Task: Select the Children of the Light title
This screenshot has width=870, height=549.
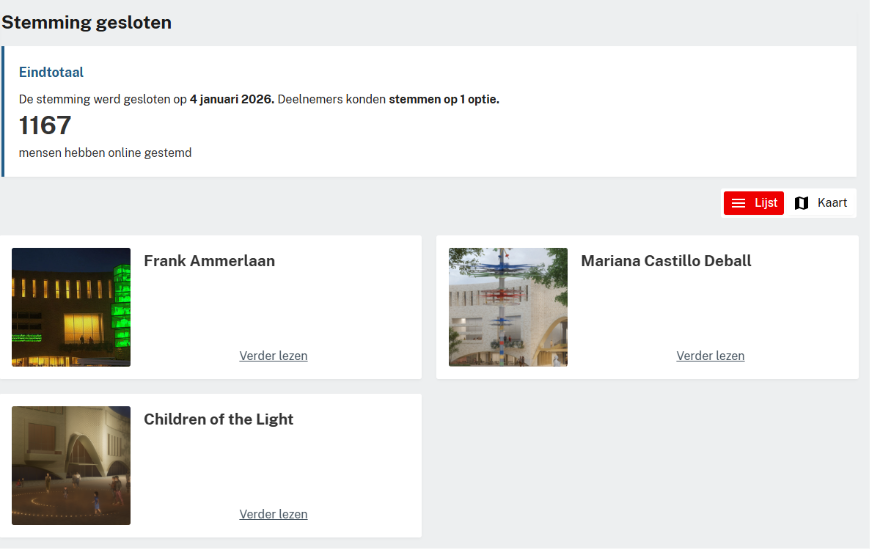Action: pyautogui.click(x=219, y=419)
